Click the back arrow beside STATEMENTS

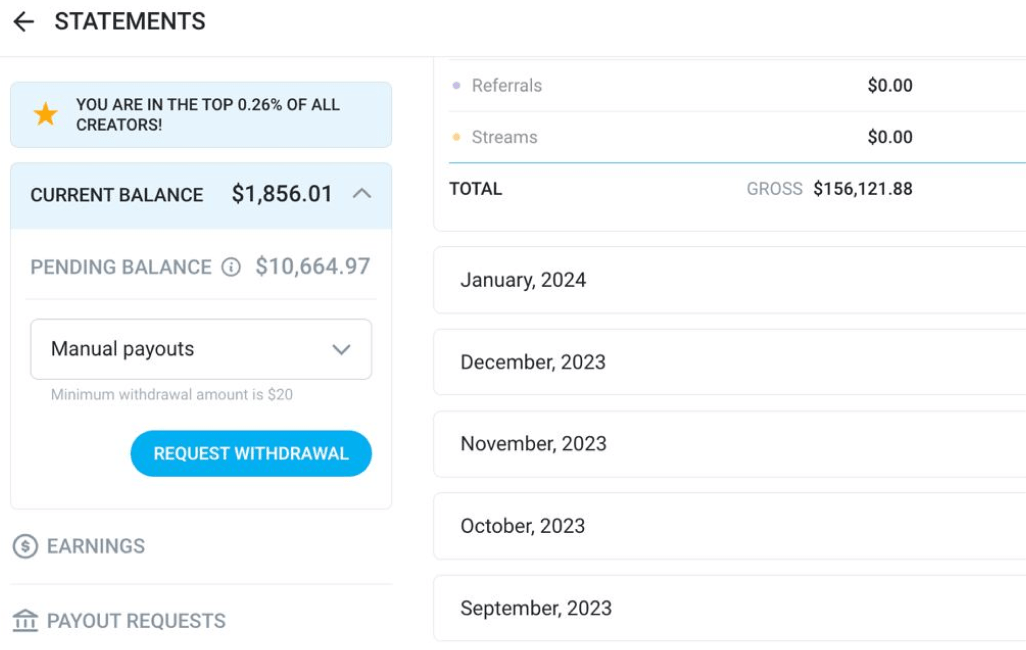click(24, 22)
